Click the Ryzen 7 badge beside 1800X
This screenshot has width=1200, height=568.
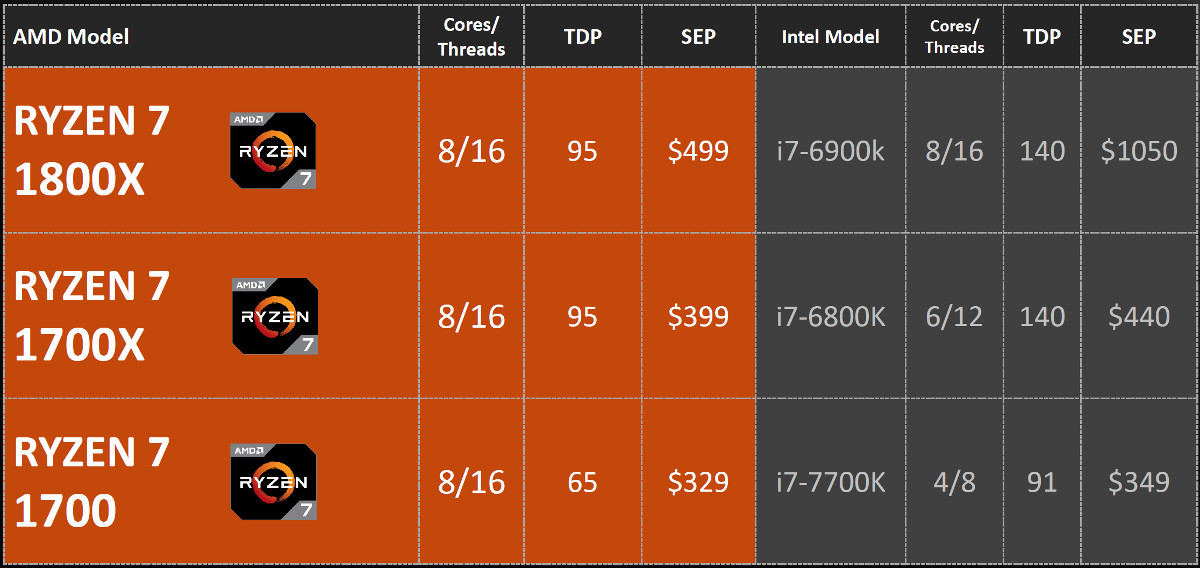[275, 151]
